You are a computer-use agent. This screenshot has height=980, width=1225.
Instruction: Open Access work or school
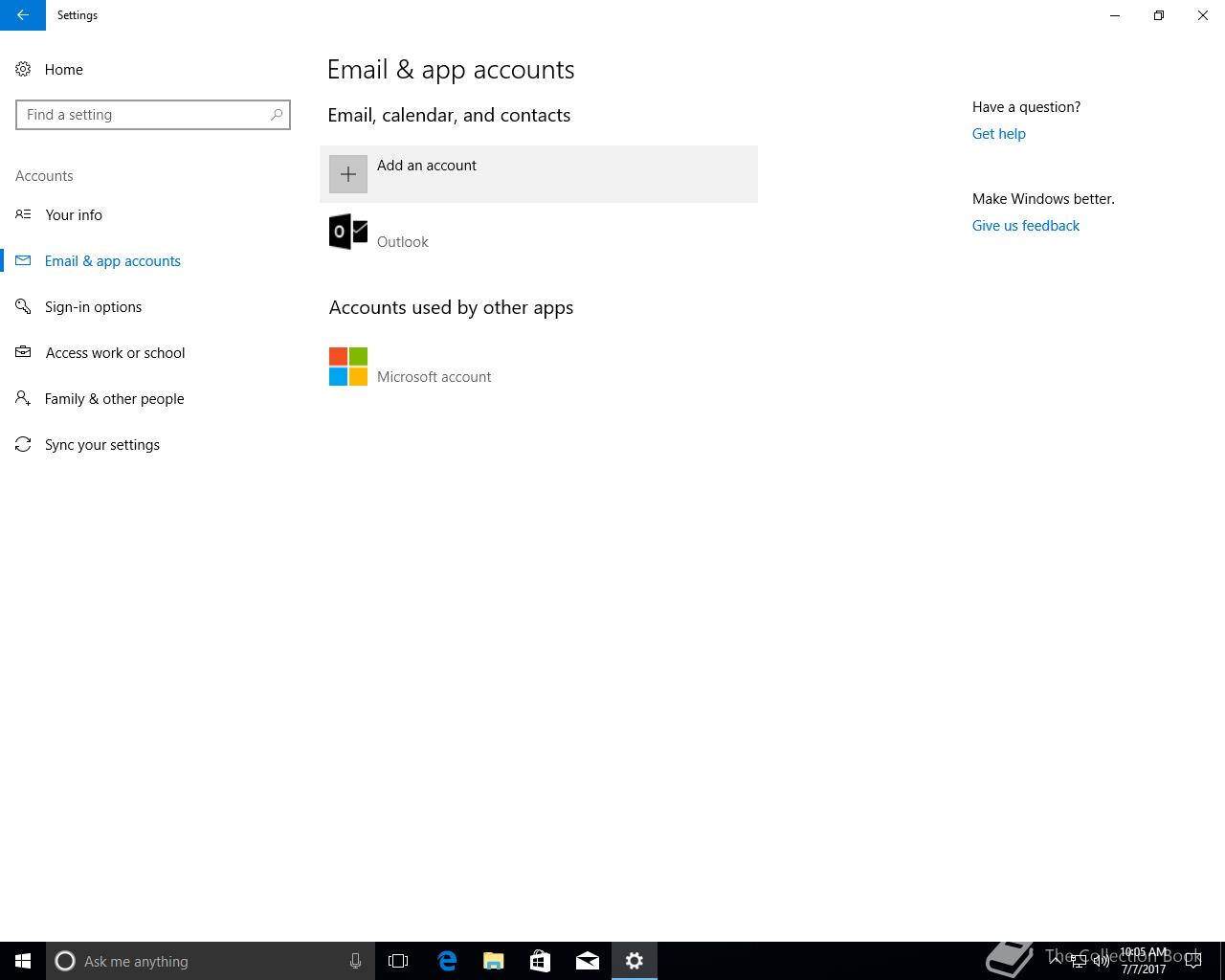115,353
